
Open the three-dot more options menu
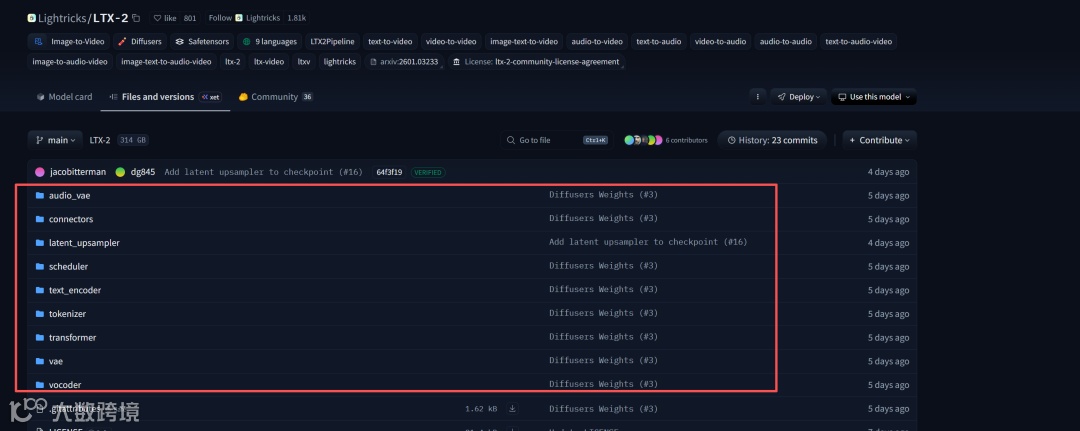[758, 97]
